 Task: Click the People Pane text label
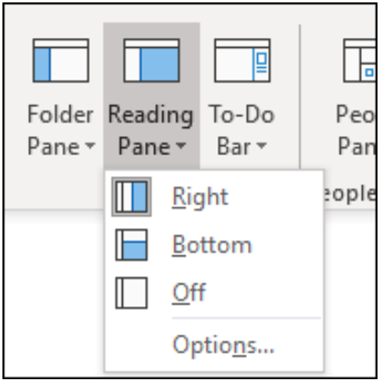356,130
